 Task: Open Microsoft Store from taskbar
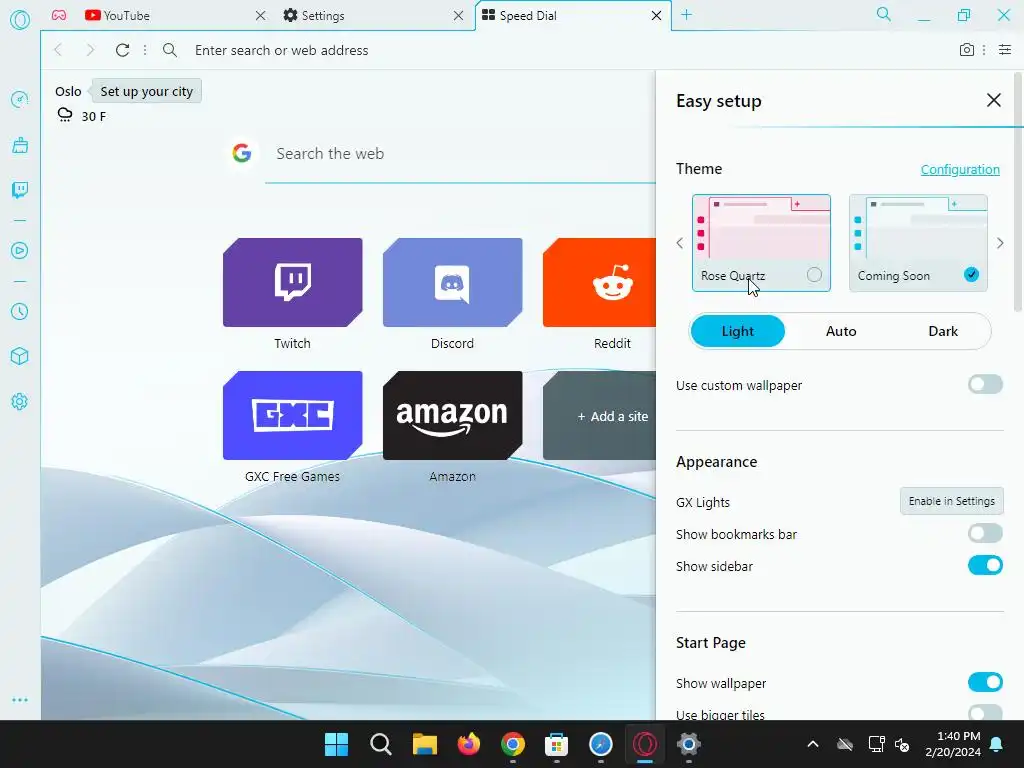click(556, 744)
